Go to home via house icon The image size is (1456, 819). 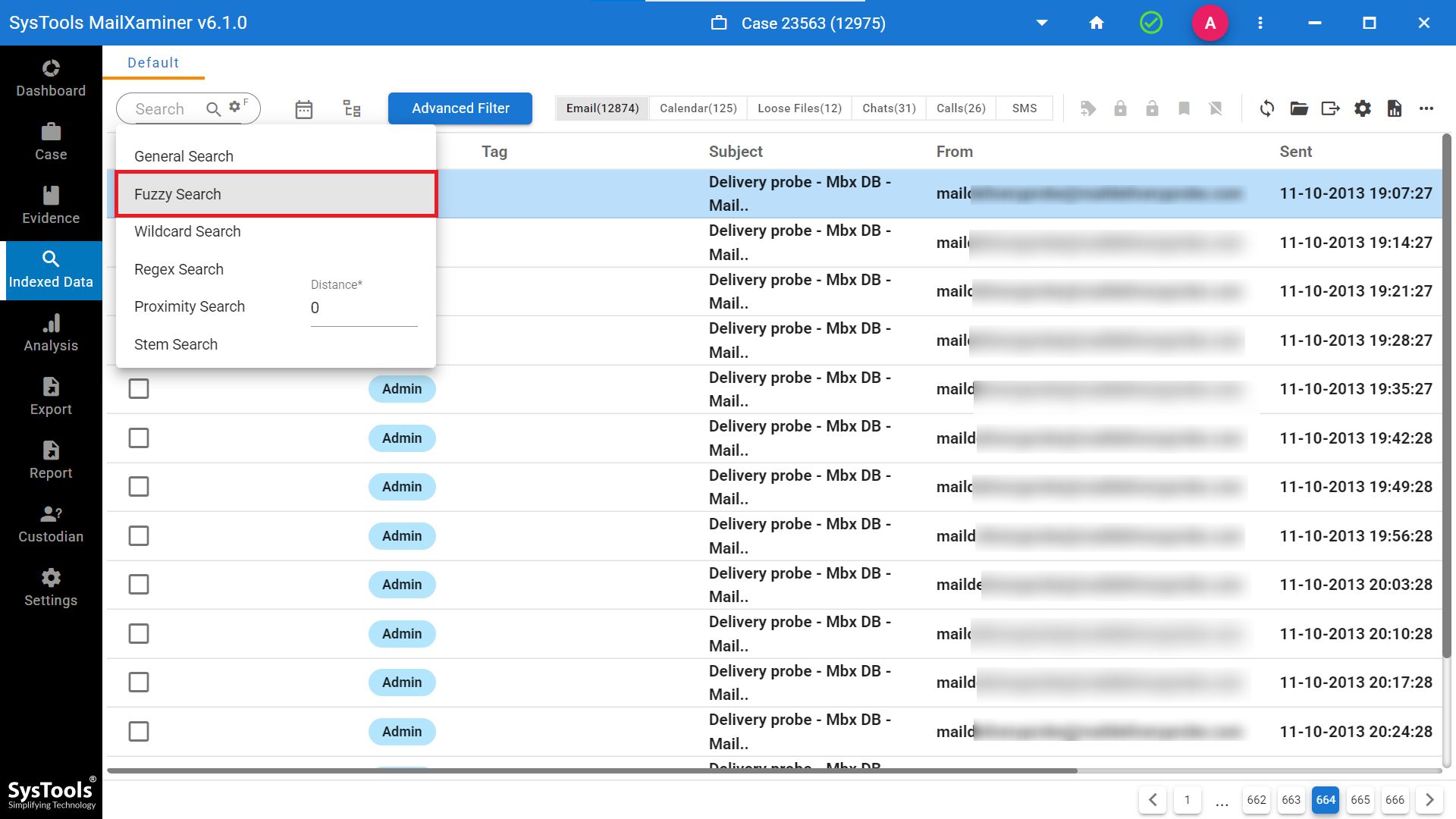(x=1097, y=23)
